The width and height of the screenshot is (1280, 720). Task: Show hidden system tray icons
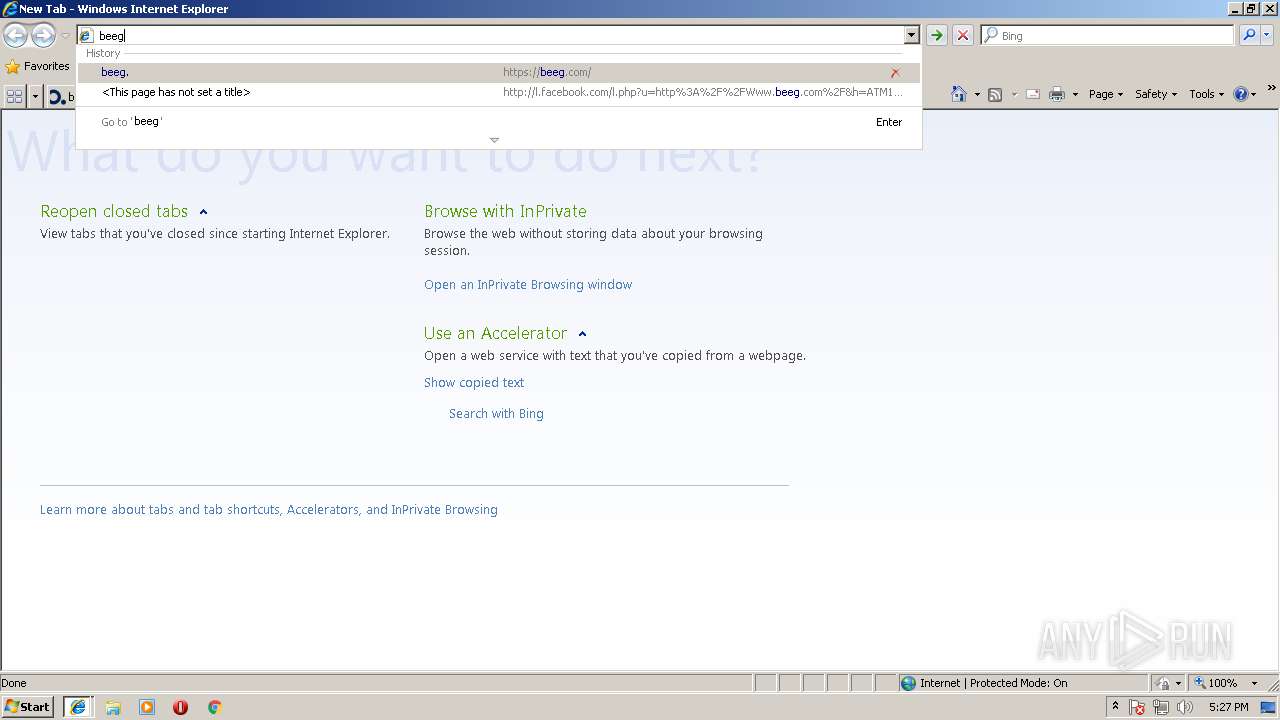point(1116,707)
